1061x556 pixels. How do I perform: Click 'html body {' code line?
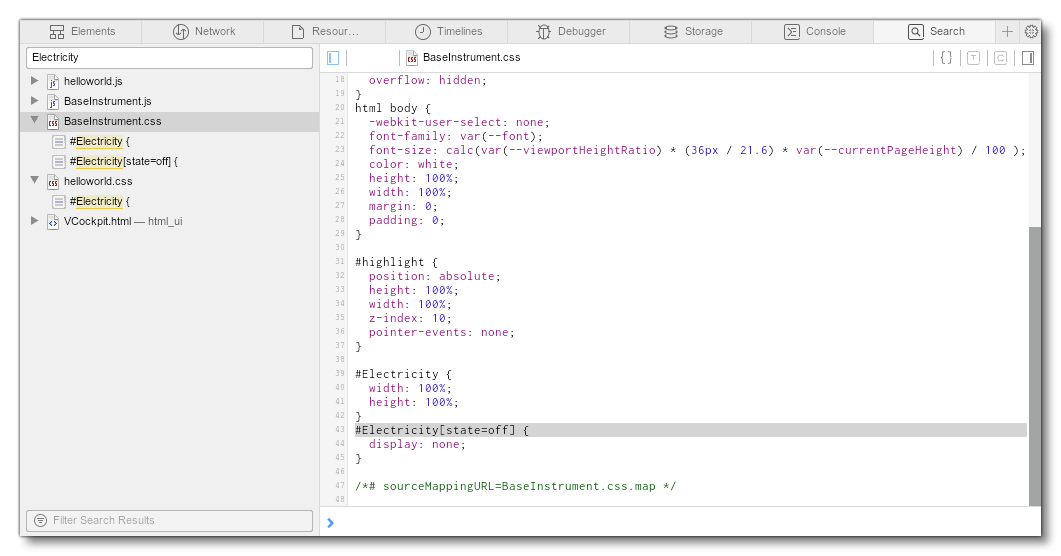tap(392, 108)
